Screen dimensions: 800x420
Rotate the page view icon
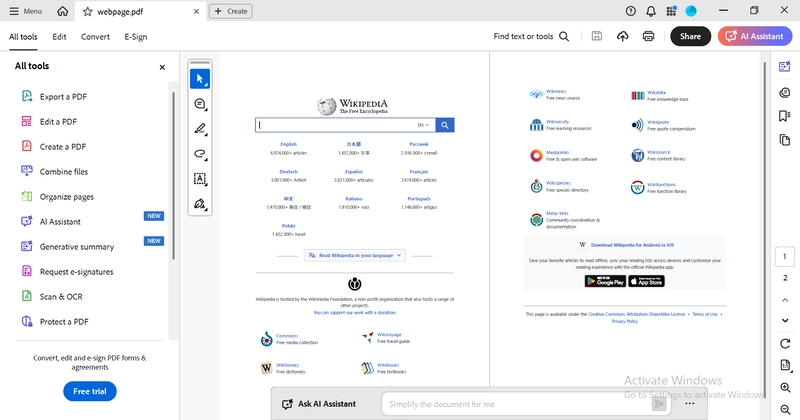click(x=785, y=343)
